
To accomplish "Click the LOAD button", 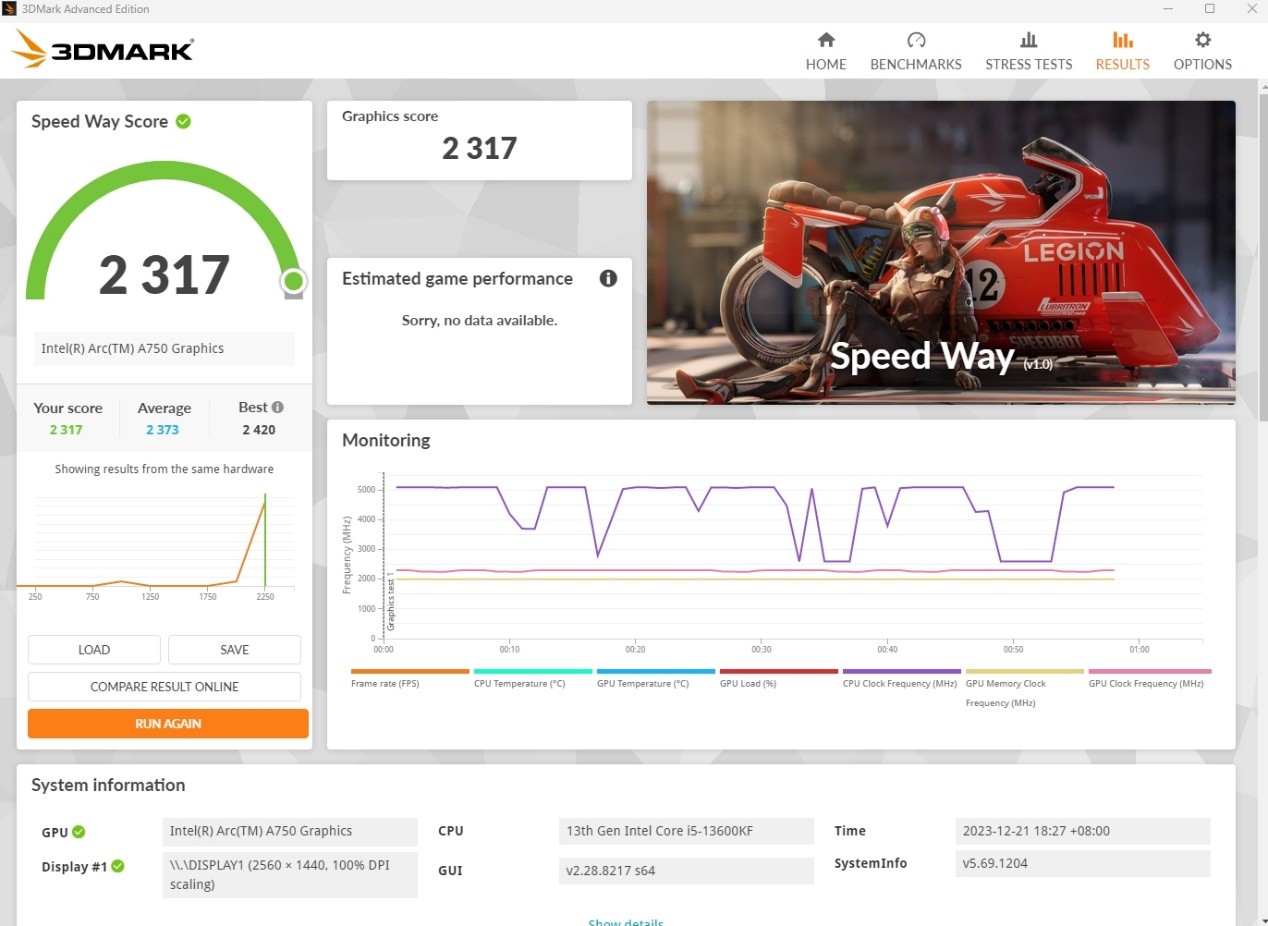I will click(x=94, y=649).
